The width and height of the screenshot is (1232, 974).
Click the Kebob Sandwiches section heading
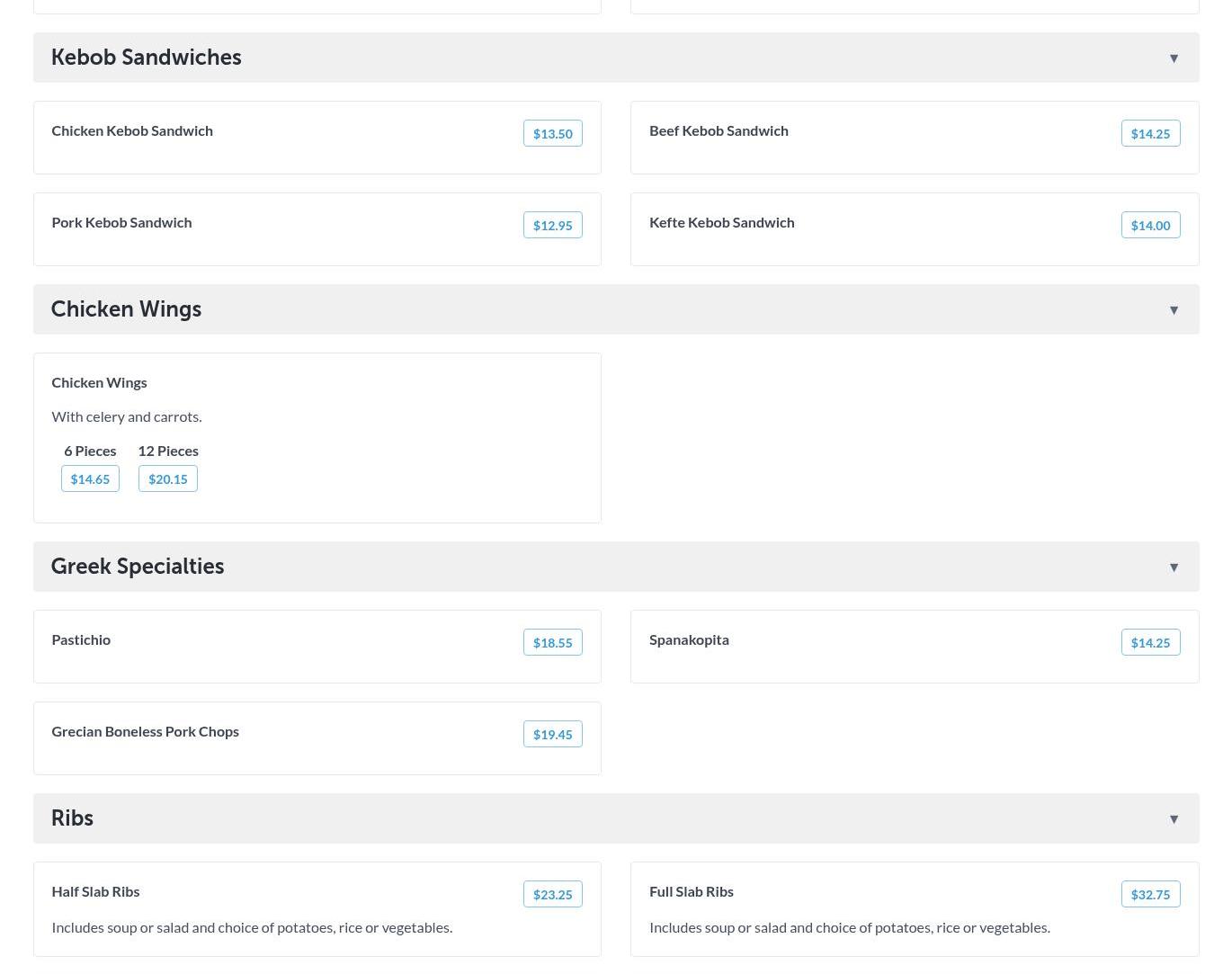[146, 58]
